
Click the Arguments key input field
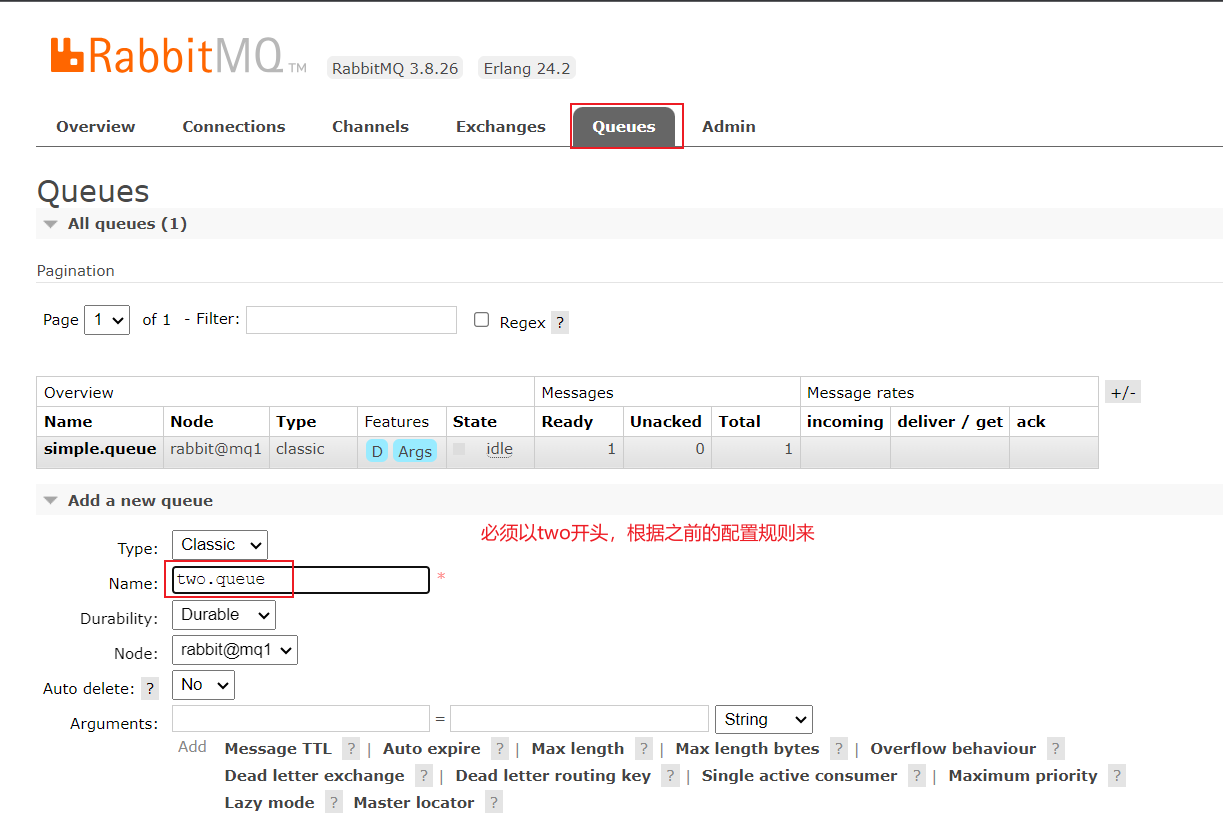pos(301,719)
